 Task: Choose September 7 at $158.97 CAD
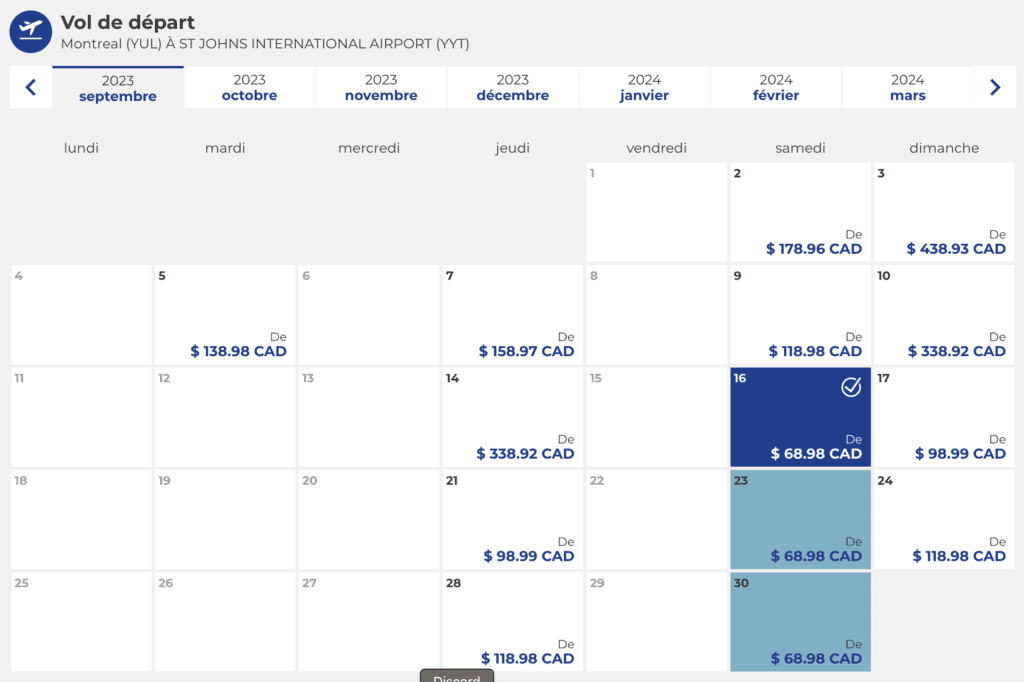click(x=512, y=314)
